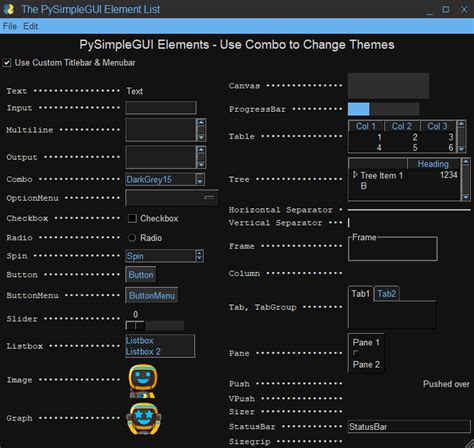The width and height of the screenshot is (474, 448).
Task: Expand Tree Item 1 arrow
Action: point(355,175)
